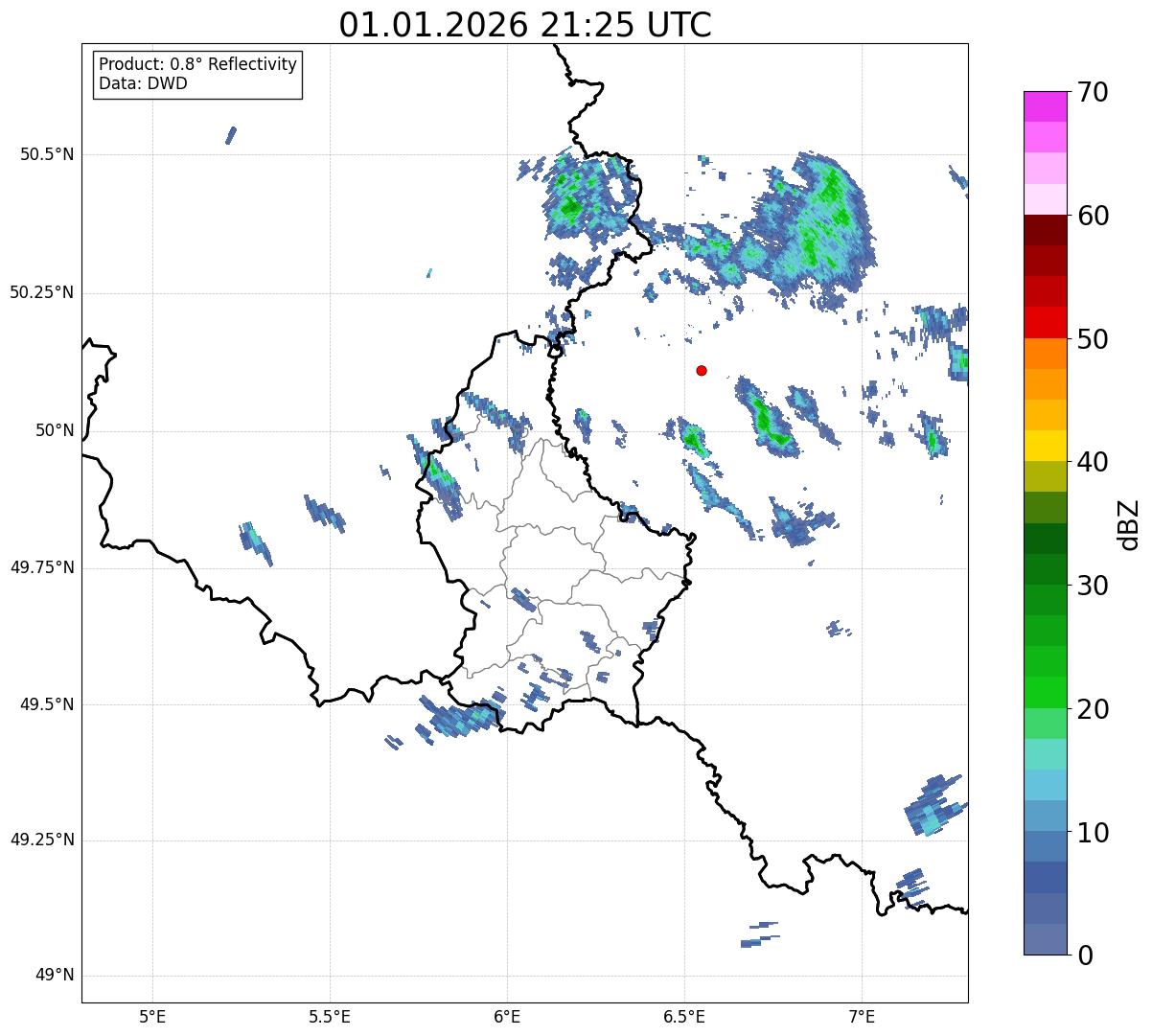Click the colorbar tick label 60
Screen dimensions: 1152x1036
[1093, 216]
